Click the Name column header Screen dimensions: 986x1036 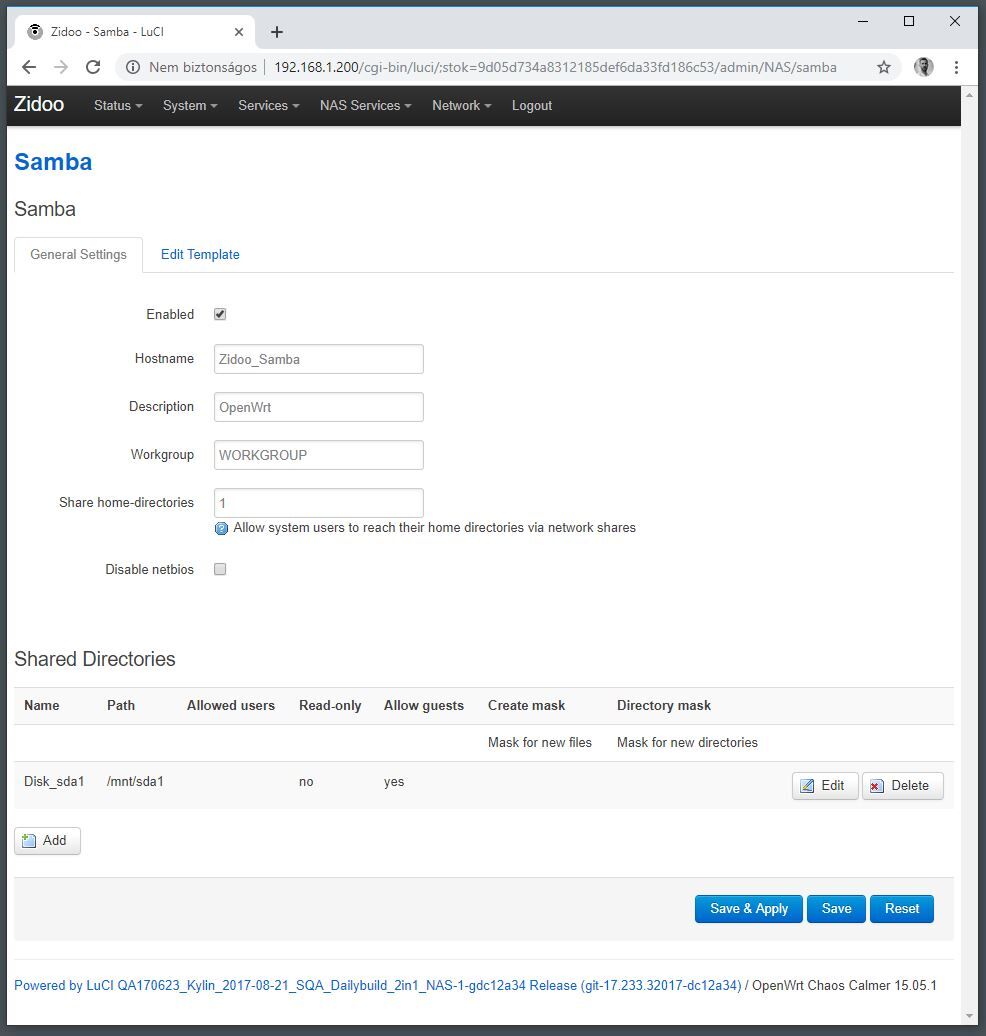click(42, 706)
